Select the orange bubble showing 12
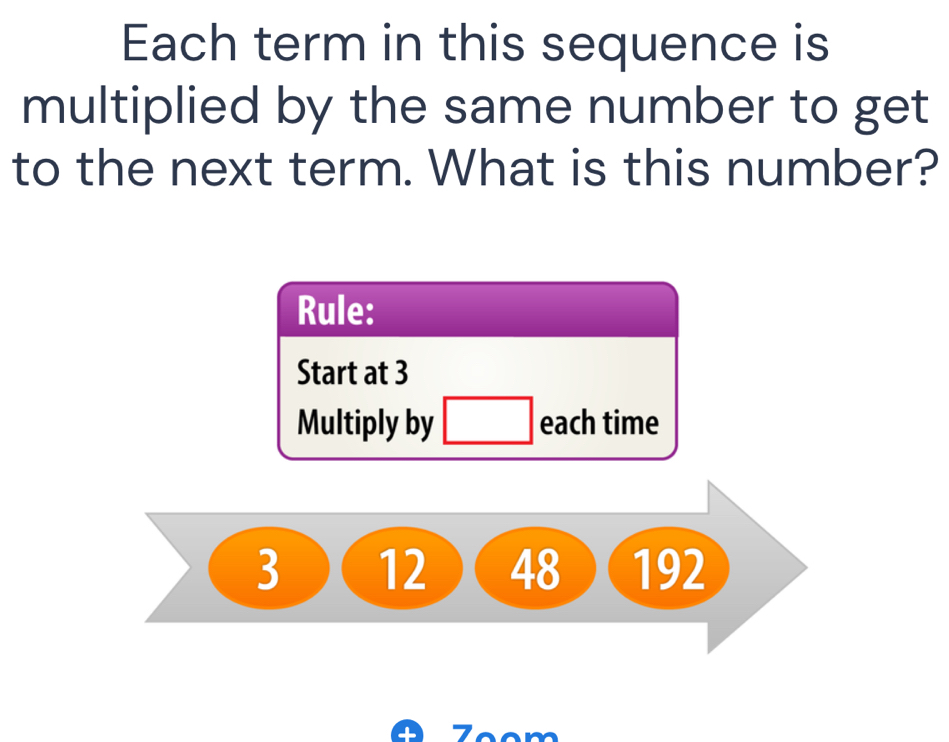 click(403, 568)
